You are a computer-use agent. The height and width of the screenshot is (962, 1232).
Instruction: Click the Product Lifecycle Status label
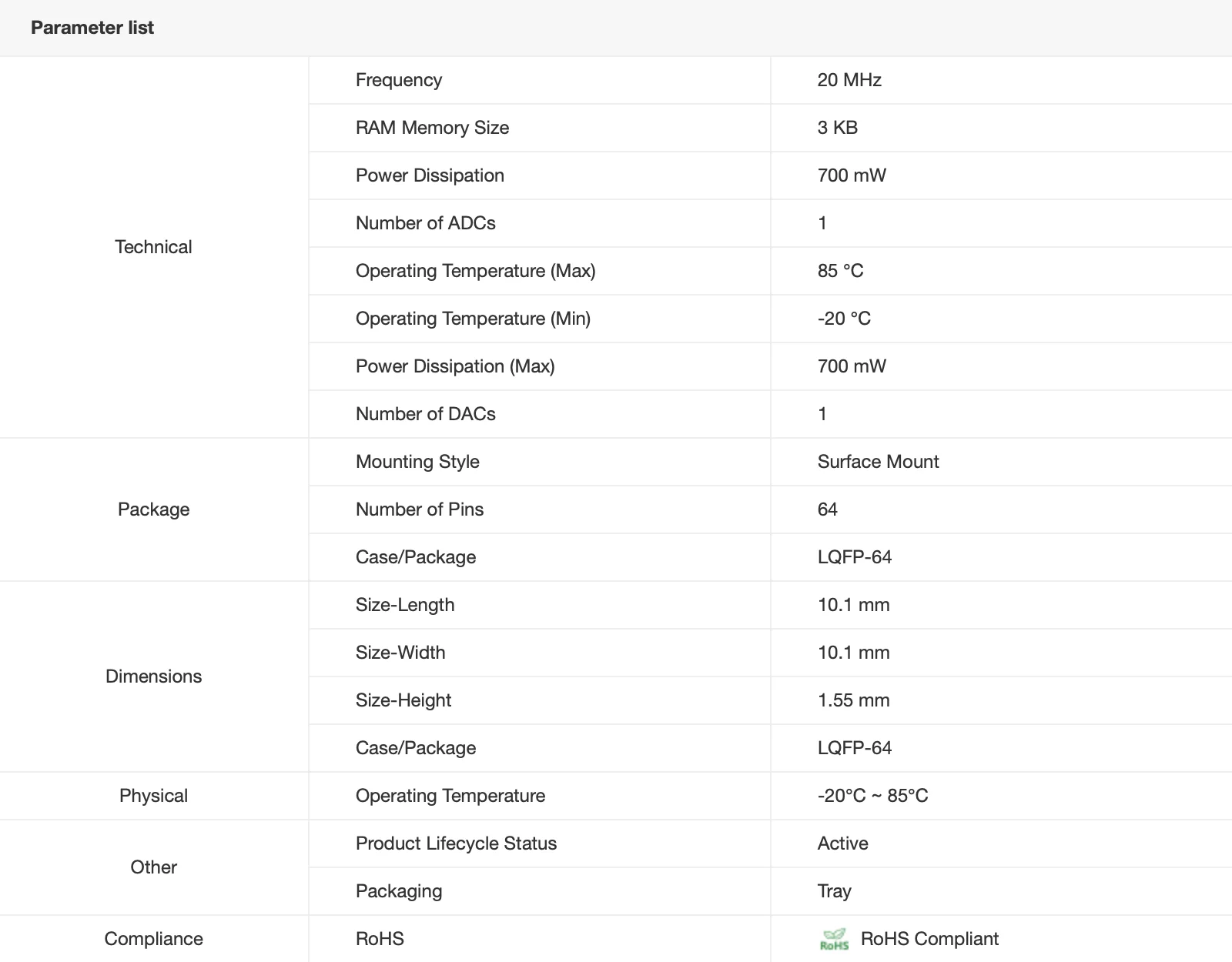point(456,843)
